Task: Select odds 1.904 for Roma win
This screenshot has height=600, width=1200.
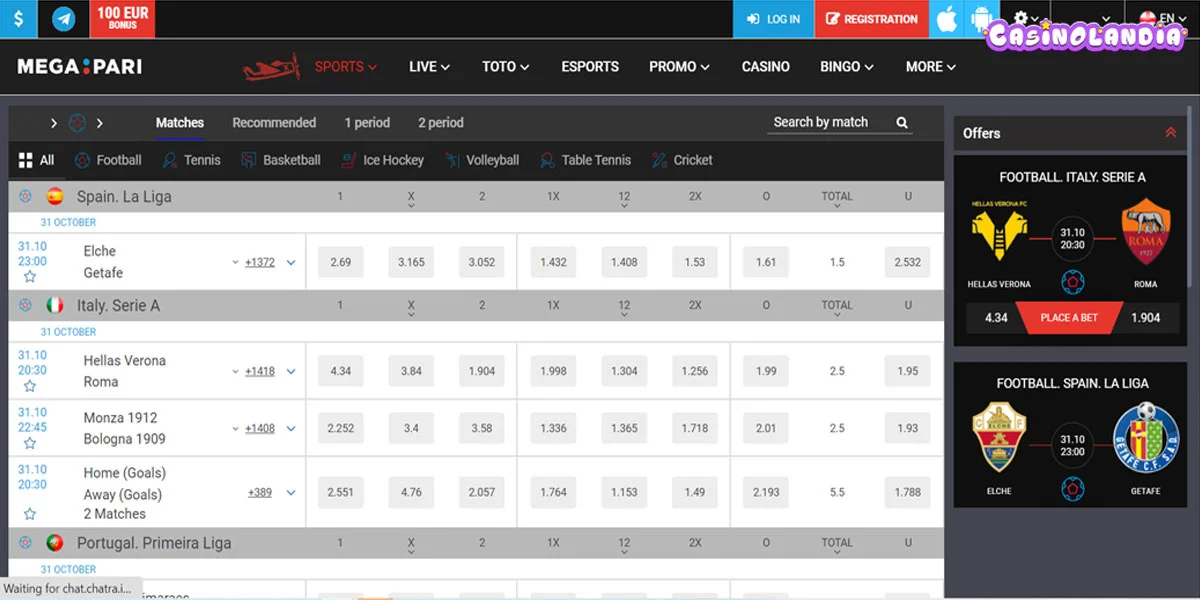Action: 482,371
